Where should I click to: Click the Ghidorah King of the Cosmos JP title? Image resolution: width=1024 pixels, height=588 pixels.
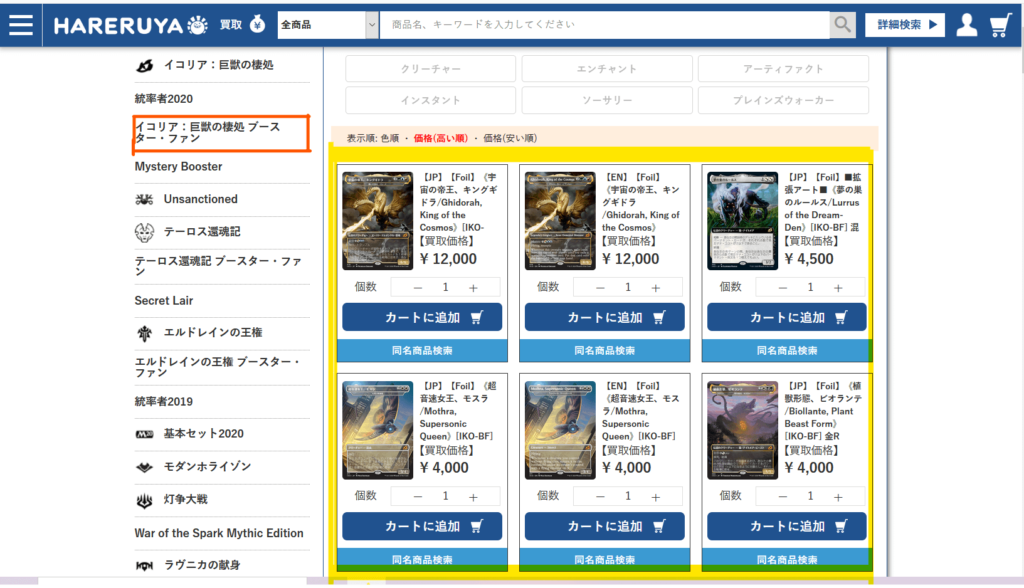pyautogui.click(x=460, y=203)
